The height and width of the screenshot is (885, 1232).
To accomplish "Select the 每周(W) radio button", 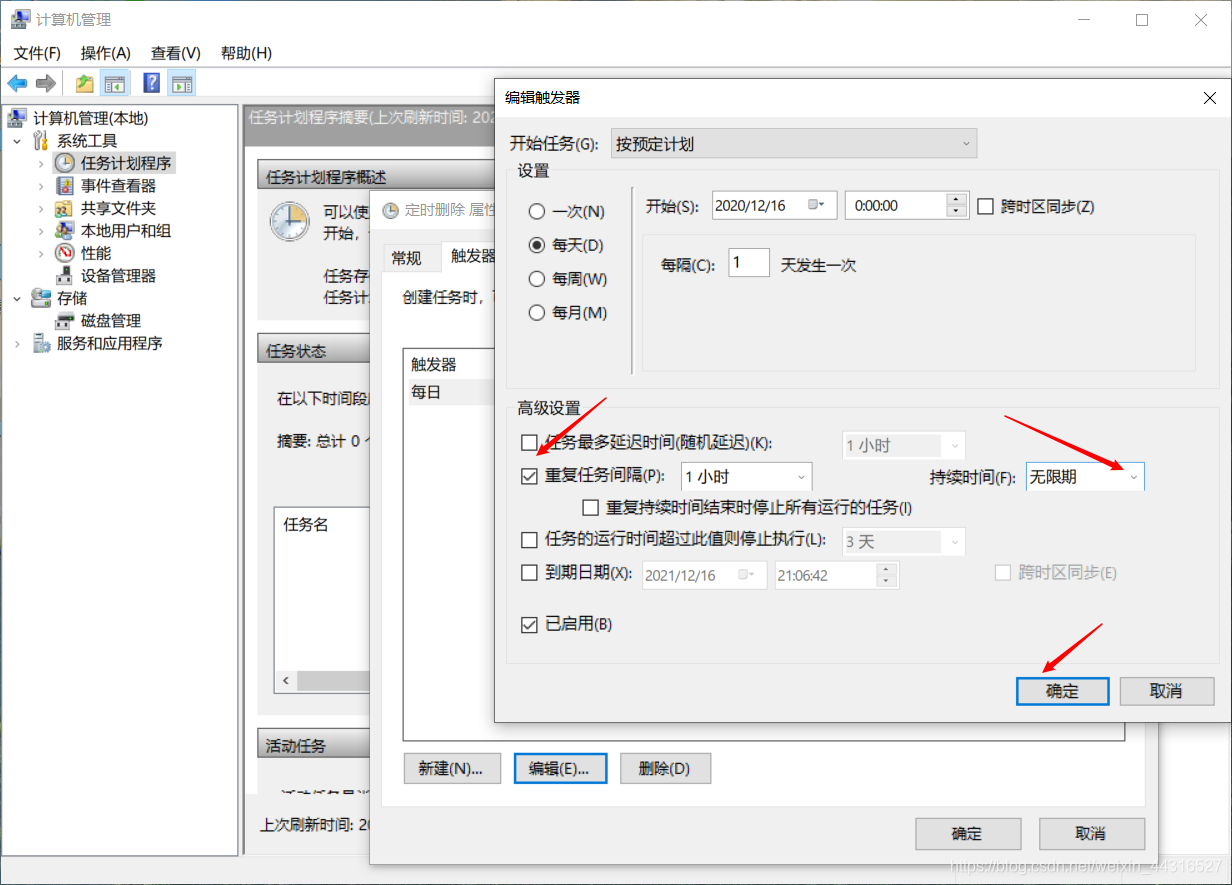I will point(537,279).
